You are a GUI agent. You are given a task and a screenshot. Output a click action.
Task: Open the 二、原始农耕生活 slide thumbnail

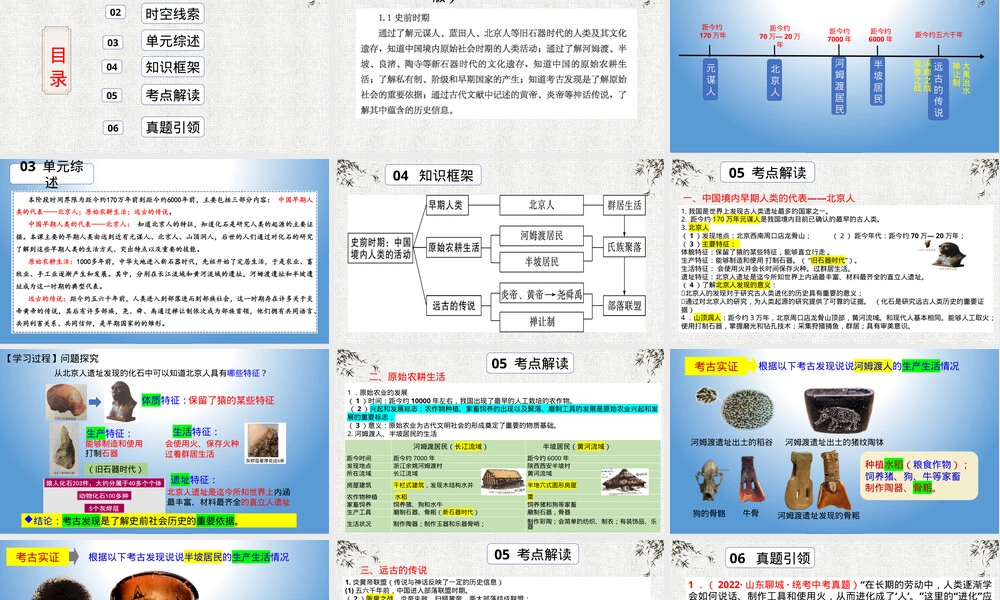[x=499, y=441]
